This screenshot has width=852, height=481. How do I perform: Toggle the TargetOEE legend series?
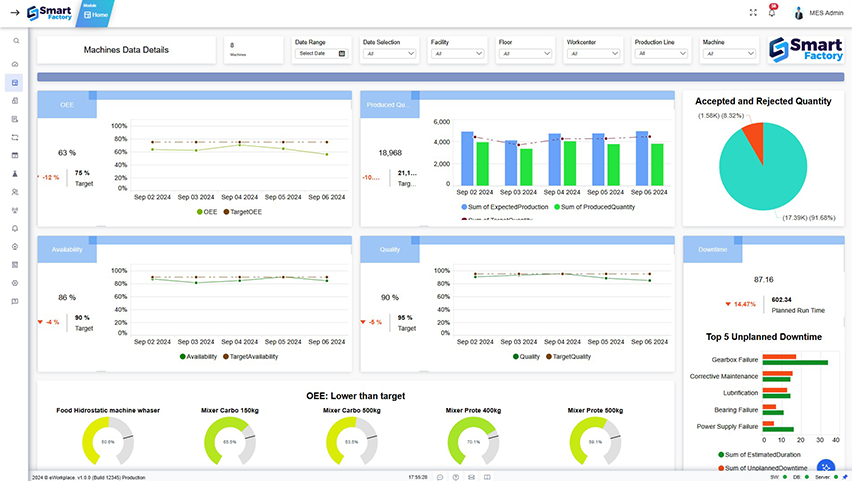(242, 212)
